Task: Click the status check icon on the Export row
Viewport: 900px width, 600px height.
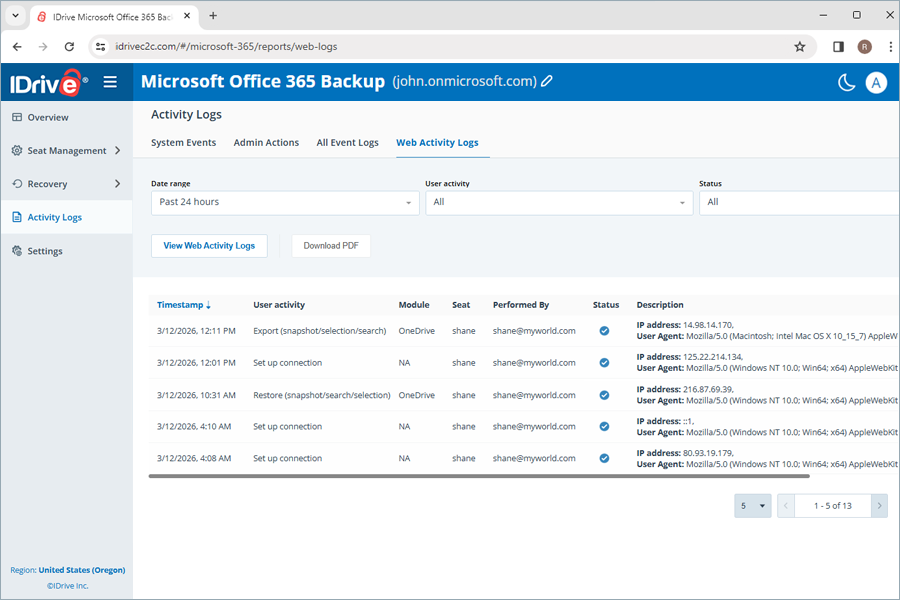Action: pyautogui.click(x=605, y=331)
